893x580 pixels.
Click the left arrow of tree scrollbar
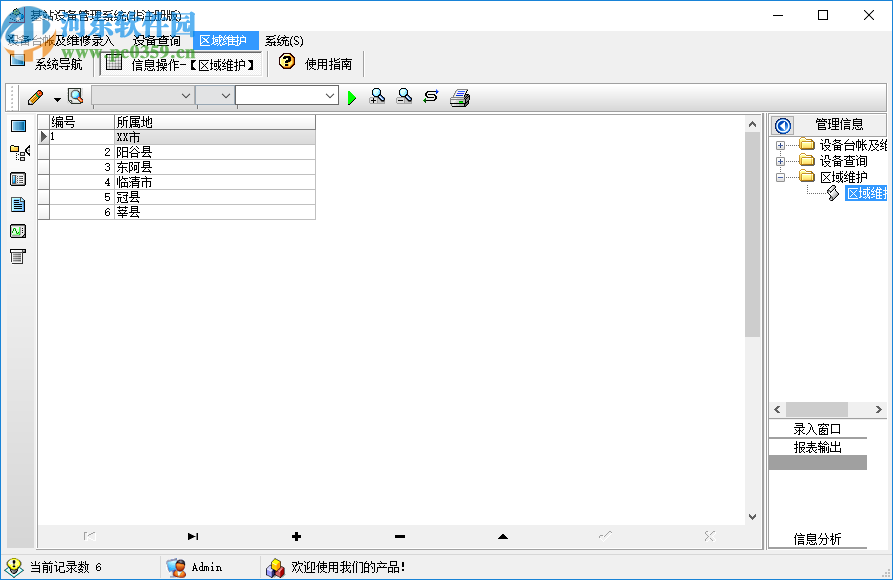pos(777,410)
